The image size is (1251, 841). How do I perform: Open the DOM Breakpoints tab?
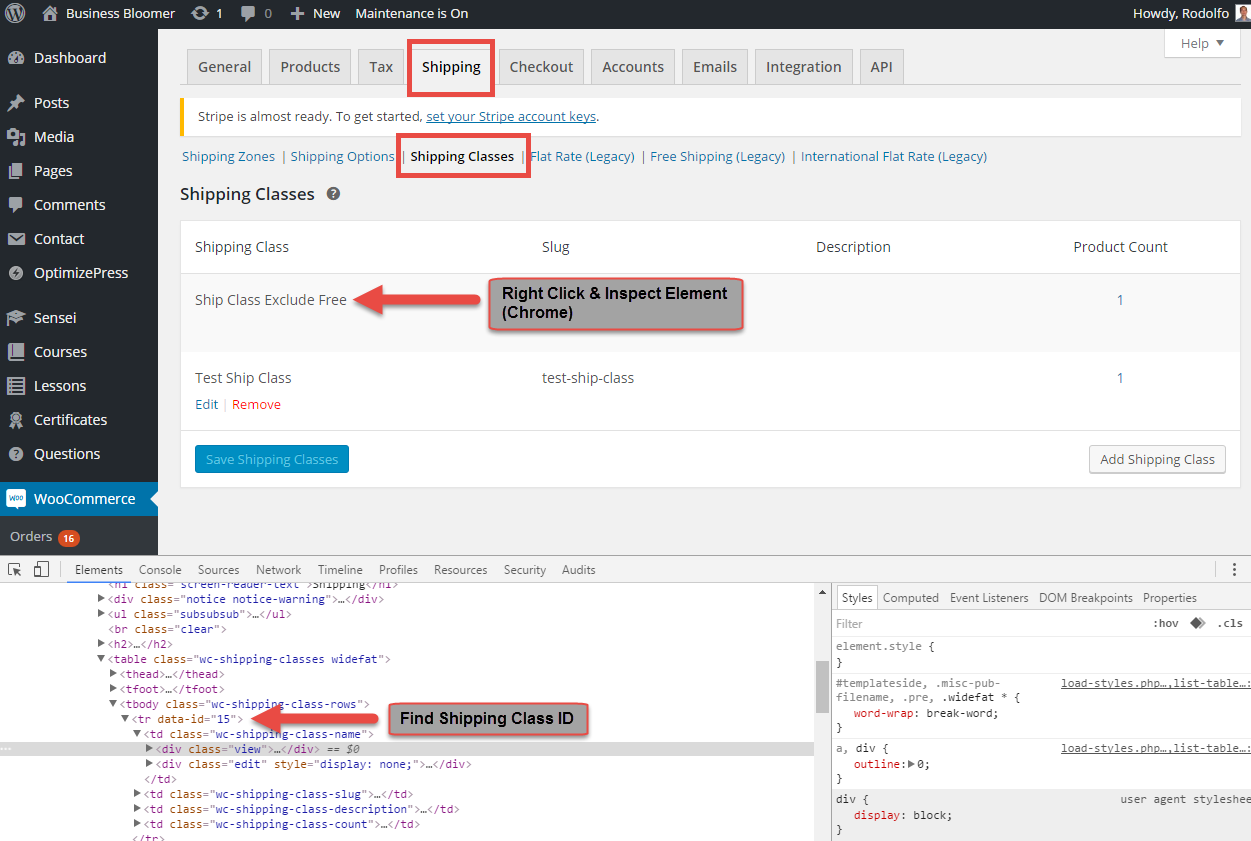(1086, 598)
